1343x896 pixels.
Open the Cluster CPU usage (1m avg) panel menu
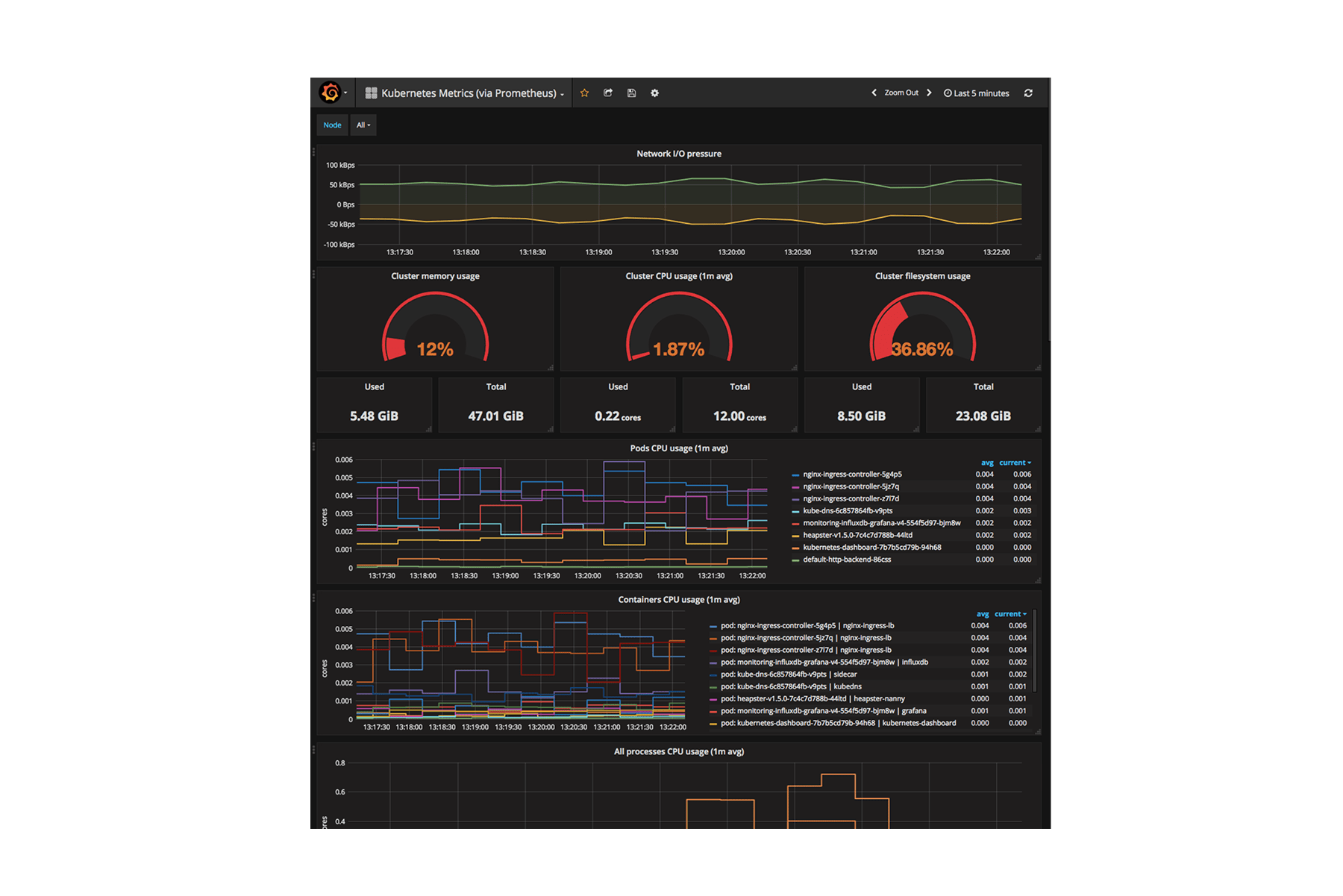click(x=679, y=276)
